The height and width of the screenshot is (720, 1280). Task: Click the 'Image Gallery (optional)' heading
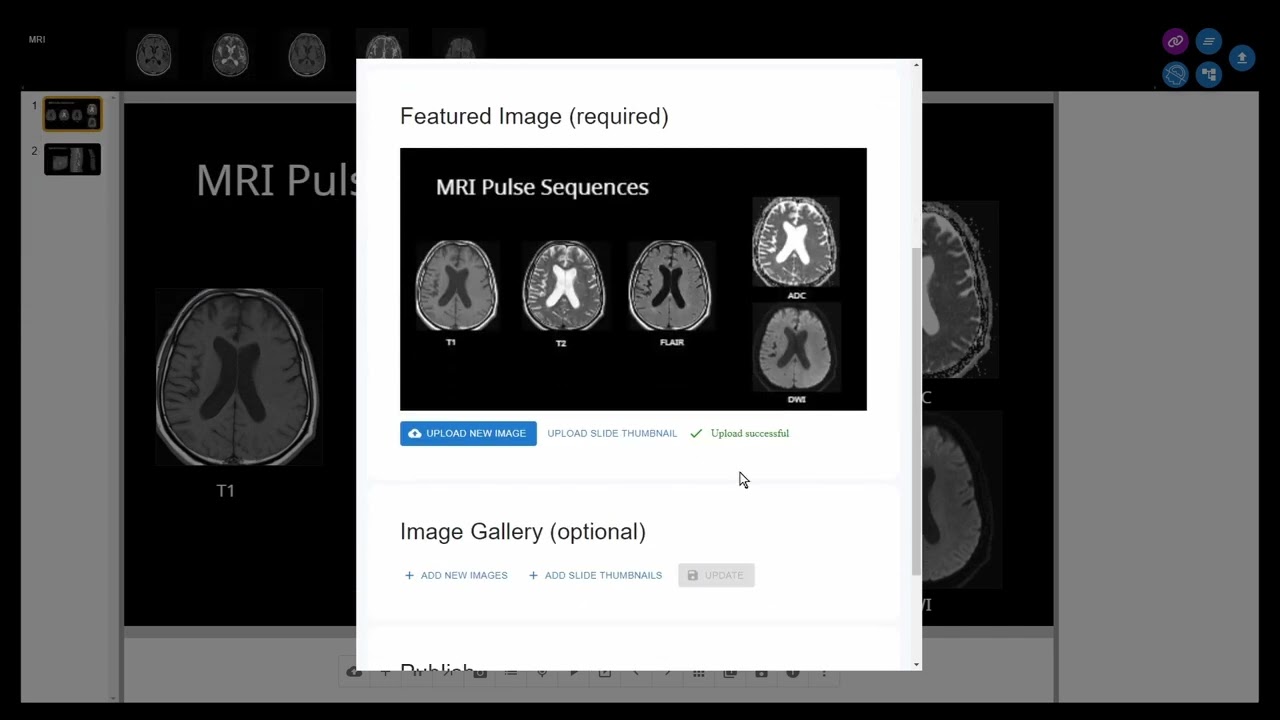pos(523,531)
